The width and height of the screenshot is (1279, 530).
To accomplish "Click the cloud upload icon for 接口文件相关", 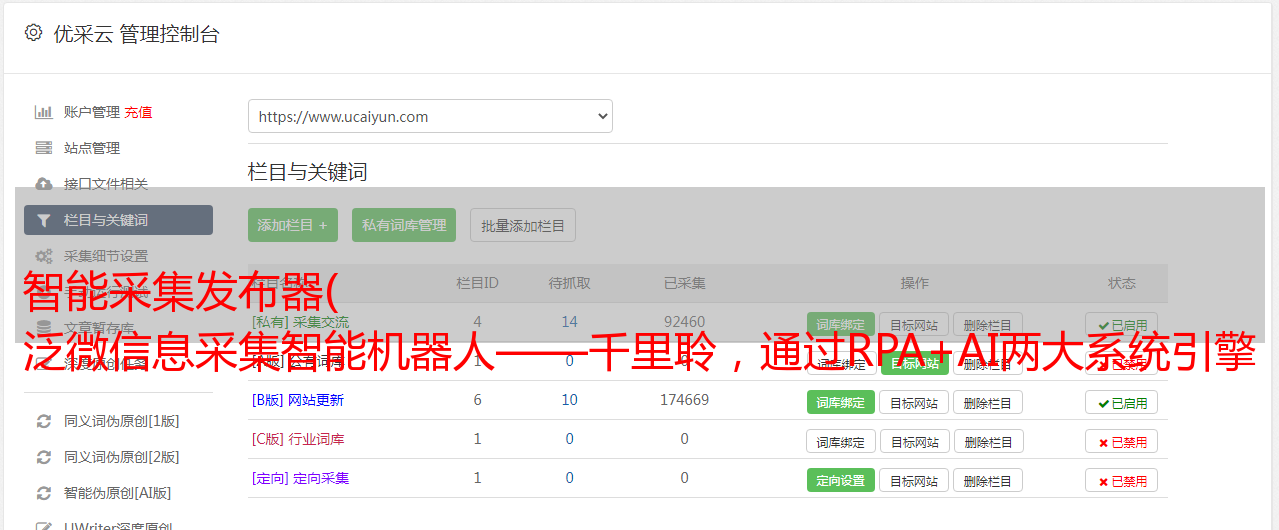I will point(44,184).
